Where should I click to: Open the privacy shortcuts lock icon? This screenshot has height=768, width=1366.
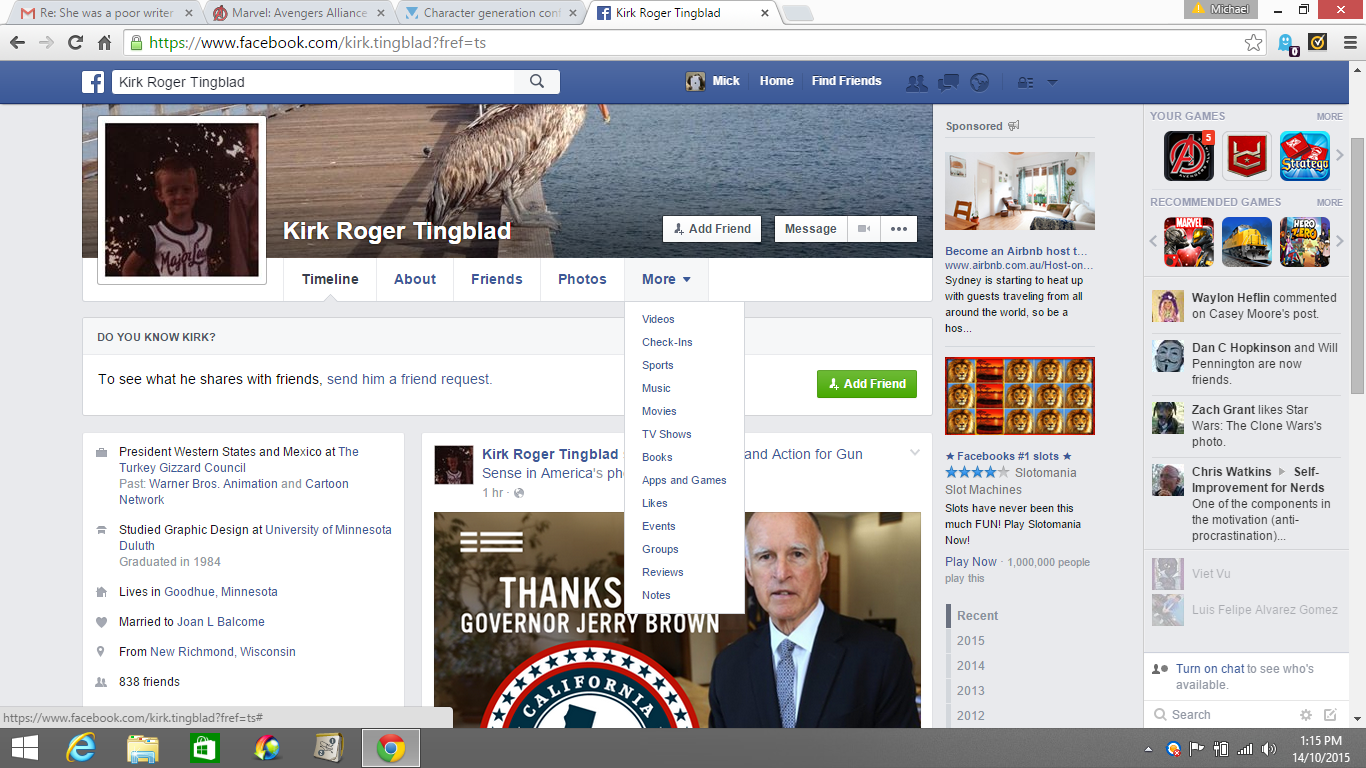point(1024,82)
